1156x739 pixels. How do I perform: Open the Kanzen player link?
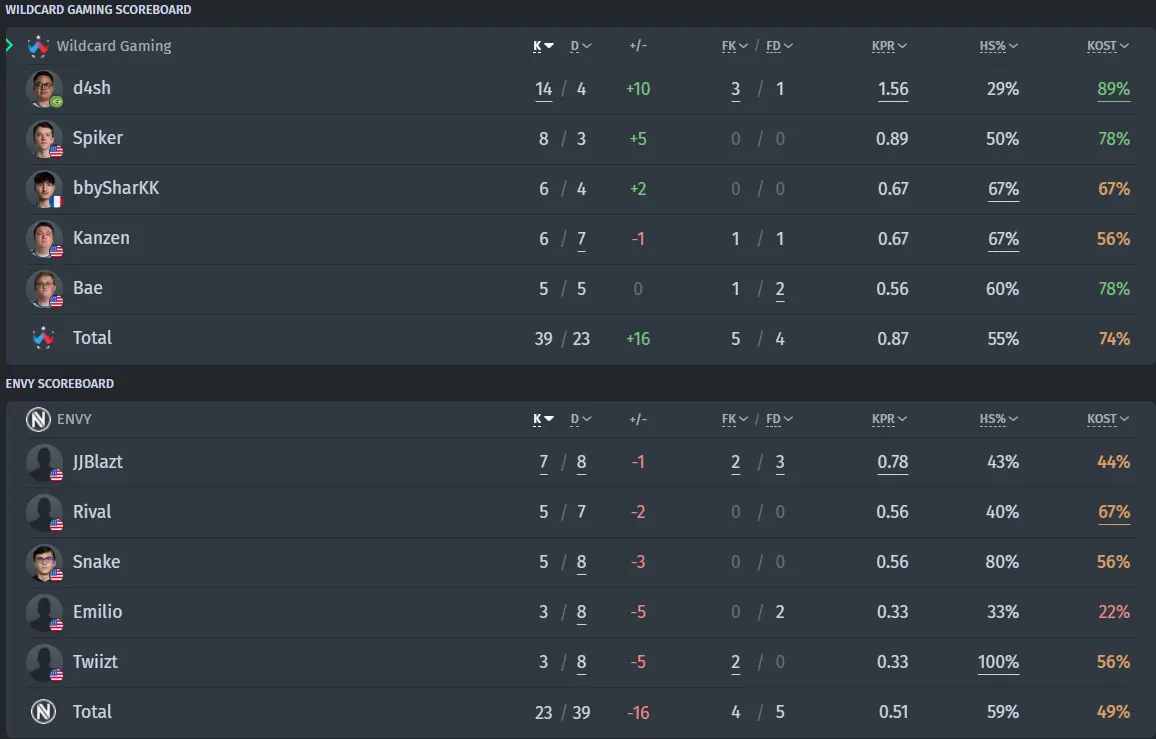point(101,238)
